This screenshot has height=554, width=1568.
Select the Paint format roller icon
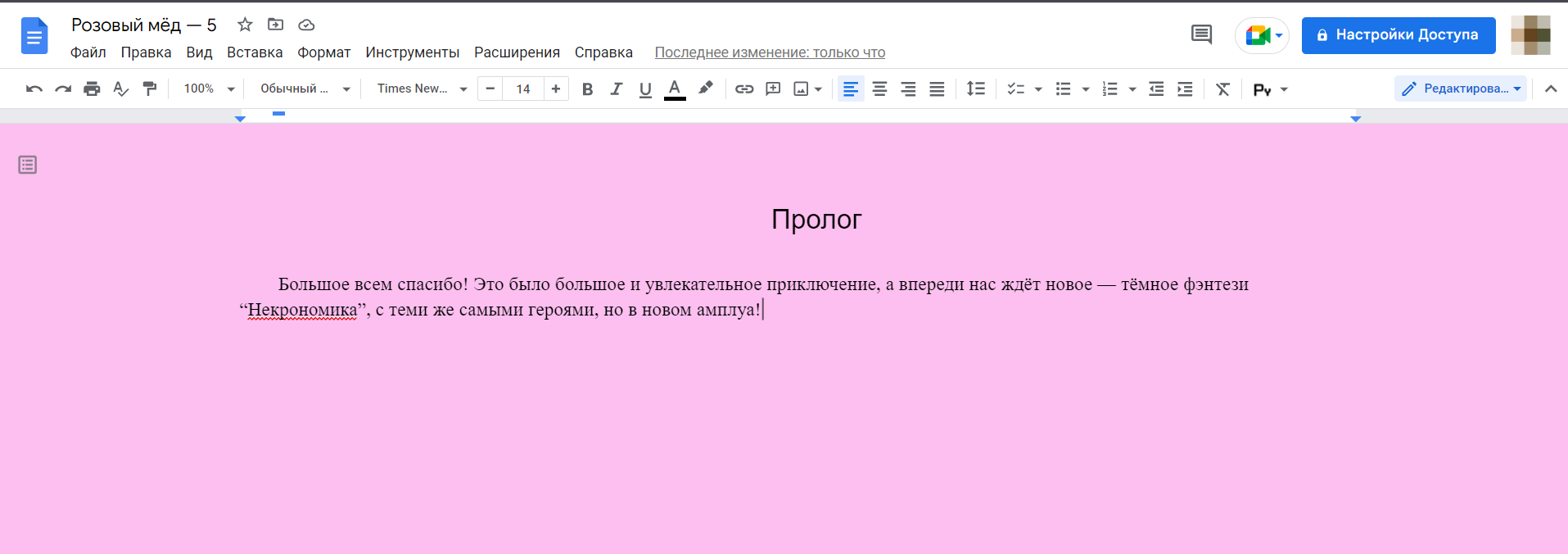tap(149, 89)
